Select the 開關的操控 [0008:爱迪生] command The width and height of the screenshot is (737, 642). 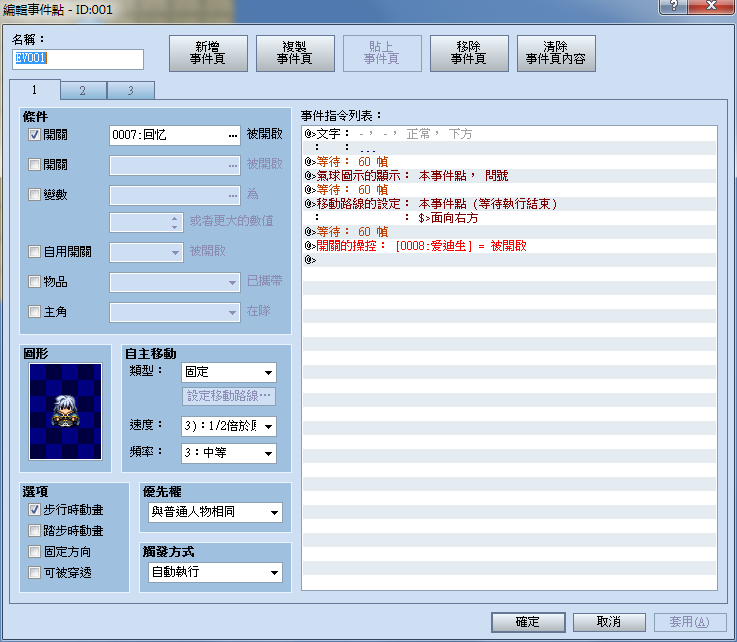coord(510,246)
